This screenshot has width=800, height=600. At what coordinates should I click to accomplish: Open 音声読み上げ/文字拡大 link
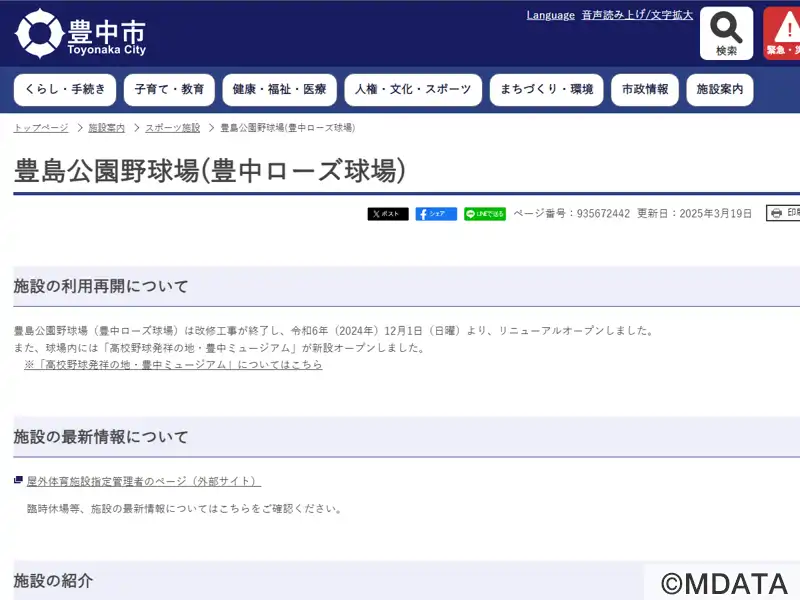click(637, 15)
